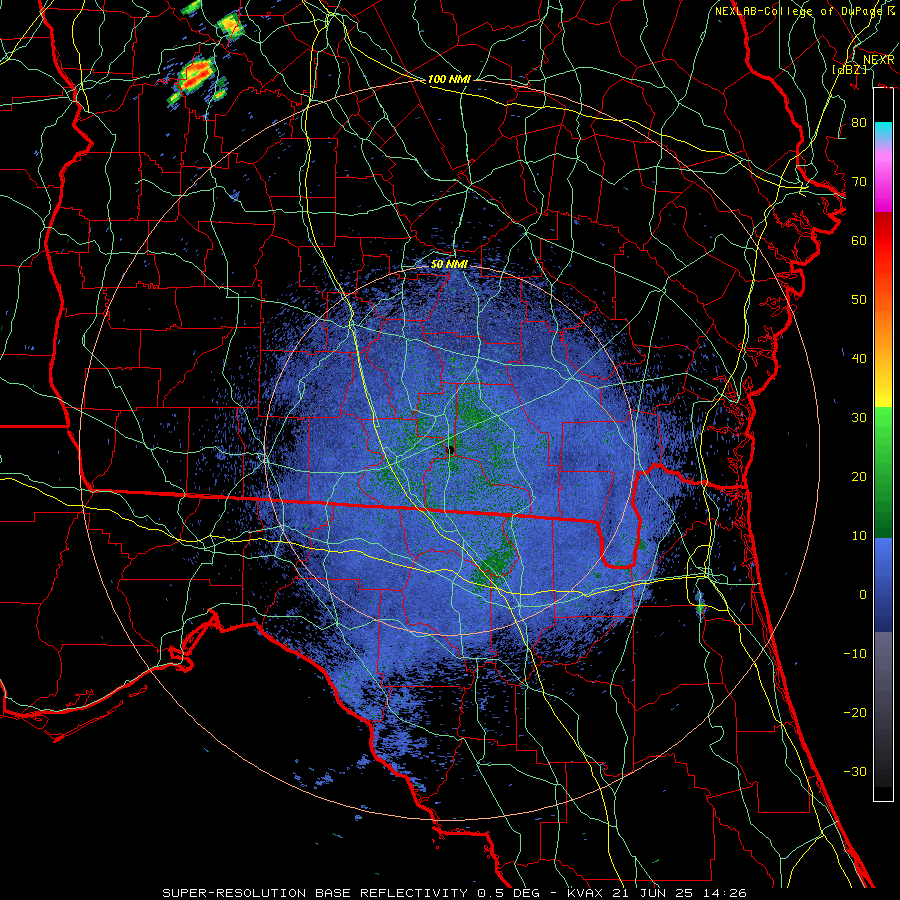Click the 30 dBZ scale label
This screenshot has height=900, width=900.
pos(859,418)
